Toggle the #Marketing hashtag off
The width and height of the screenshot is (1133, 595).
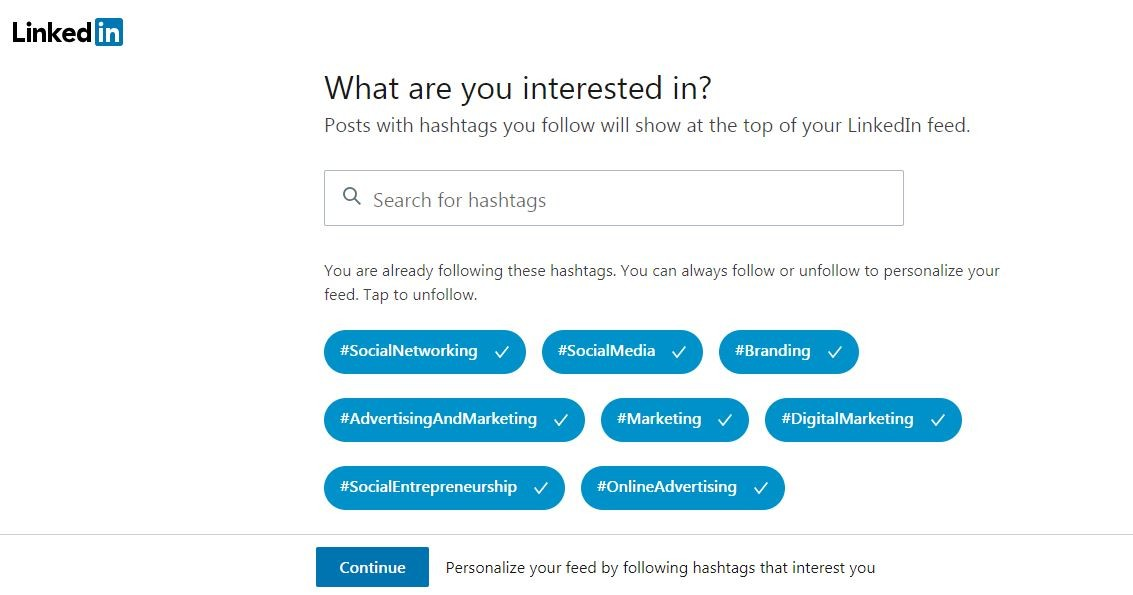(674, 420)
